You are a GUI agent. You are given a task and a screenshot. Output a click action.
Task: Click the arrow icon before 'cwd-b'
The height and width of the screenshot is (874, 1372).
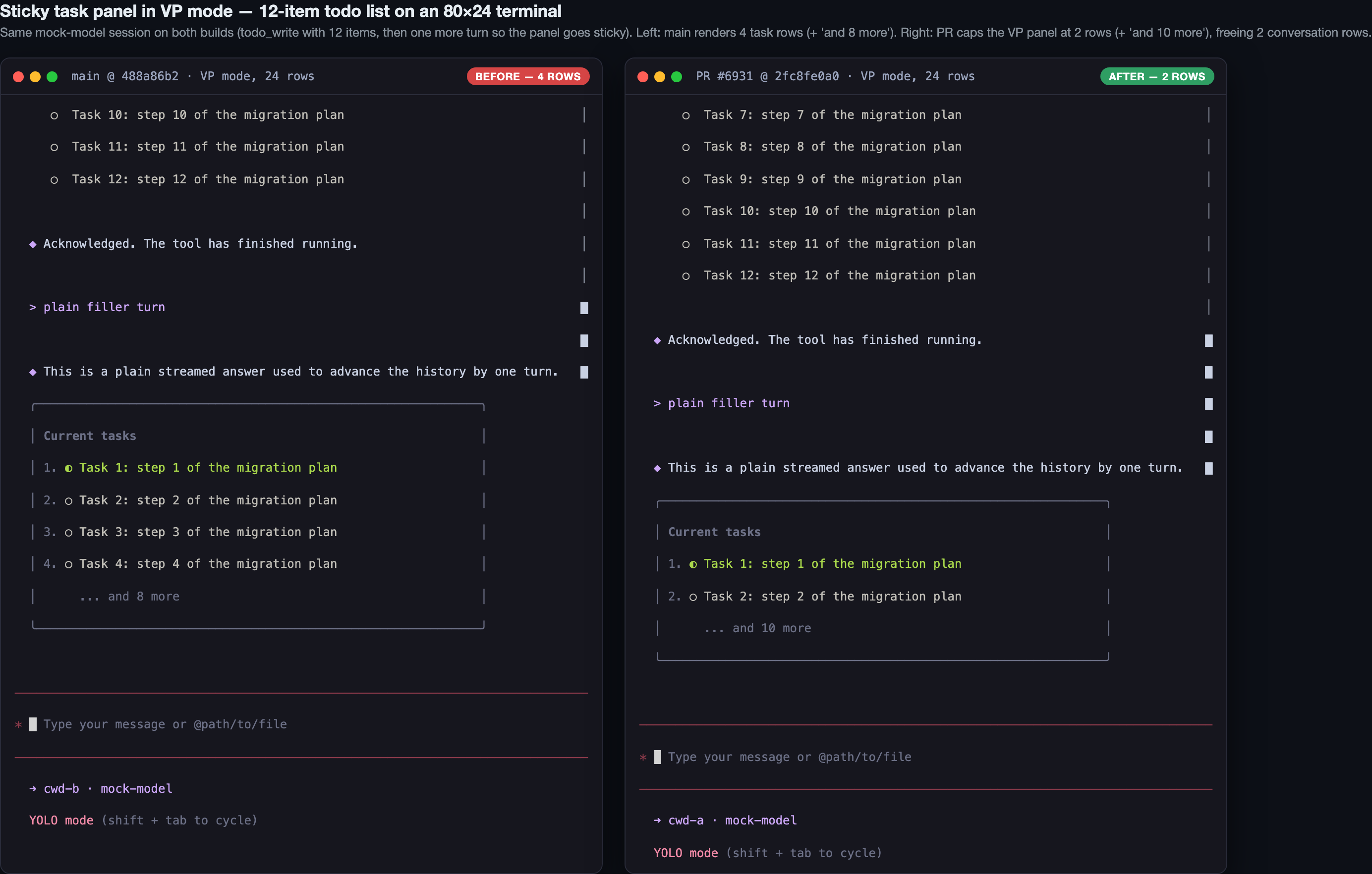pyautogui.click(x=33, y=789)
